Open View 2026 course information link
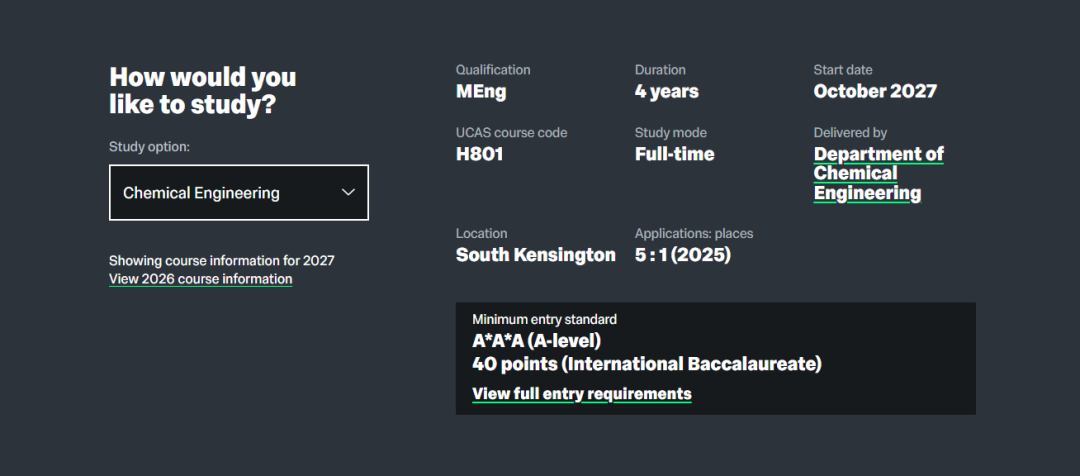Viewport: 1080px width, 476px height. (x=200, y=279)
